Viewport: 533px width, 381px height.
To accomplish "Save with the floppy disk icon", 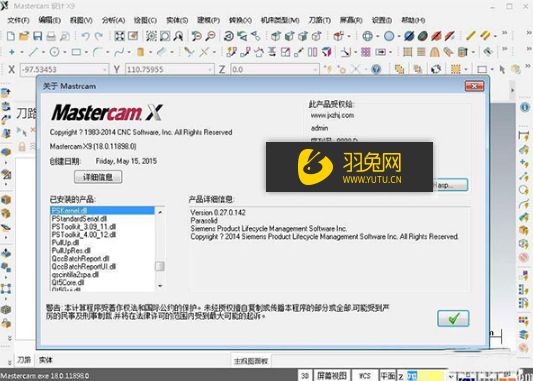I will coord(37,36).
